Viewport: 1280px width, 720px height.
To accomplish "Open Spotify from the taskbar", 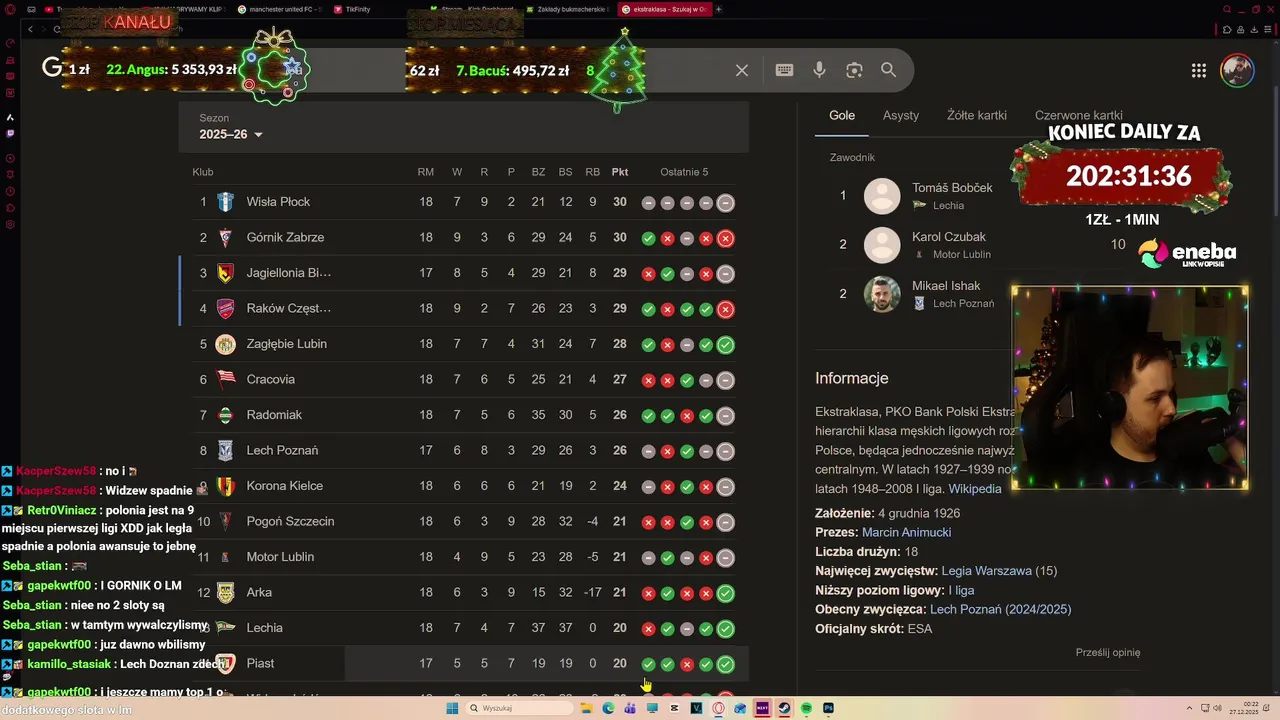I will pyautogui.click(x=806, y=708).
